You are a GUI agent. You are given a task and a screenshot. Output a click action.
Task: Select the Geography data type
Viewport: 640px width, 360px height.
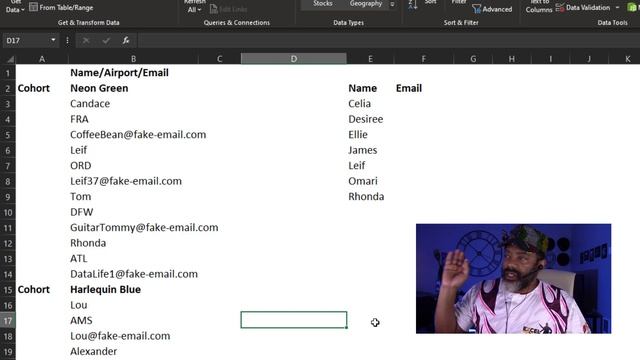(x=366, y=4)
